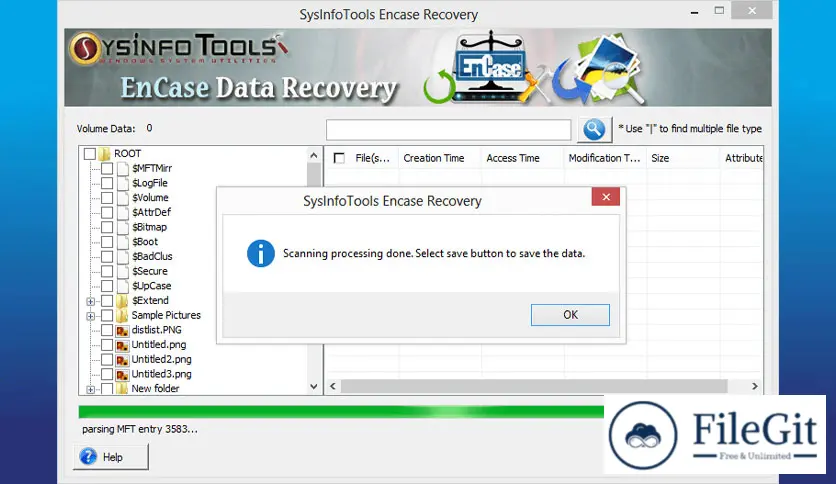Click the Attribute column header

click(x=742, y=158)
